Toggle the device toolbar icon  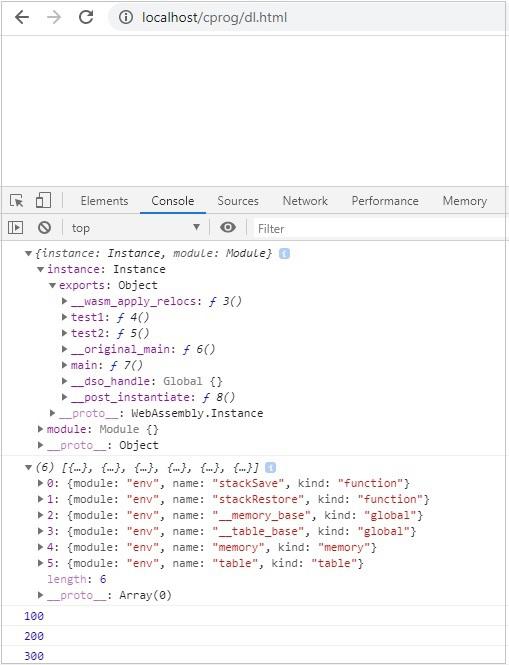[43, 200]
